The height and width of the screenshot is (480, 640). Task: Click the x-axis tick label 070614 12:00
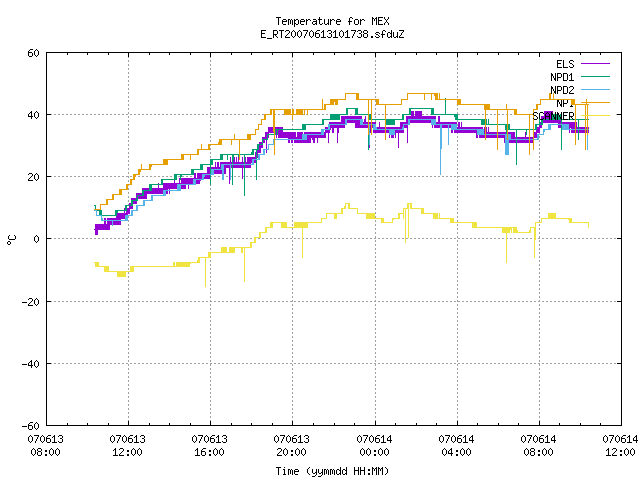[620, 446]
